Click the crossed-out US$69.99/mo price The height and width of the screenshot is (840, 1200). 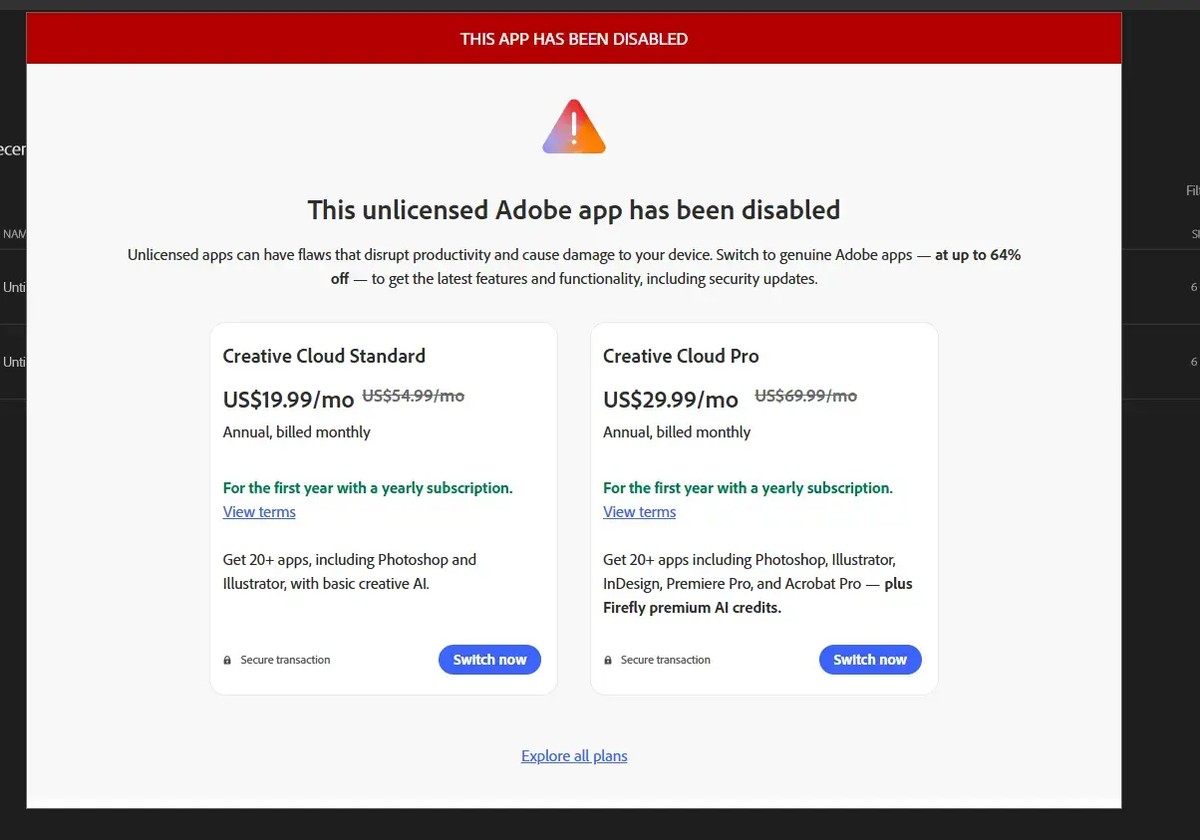[x=805, y=396]
